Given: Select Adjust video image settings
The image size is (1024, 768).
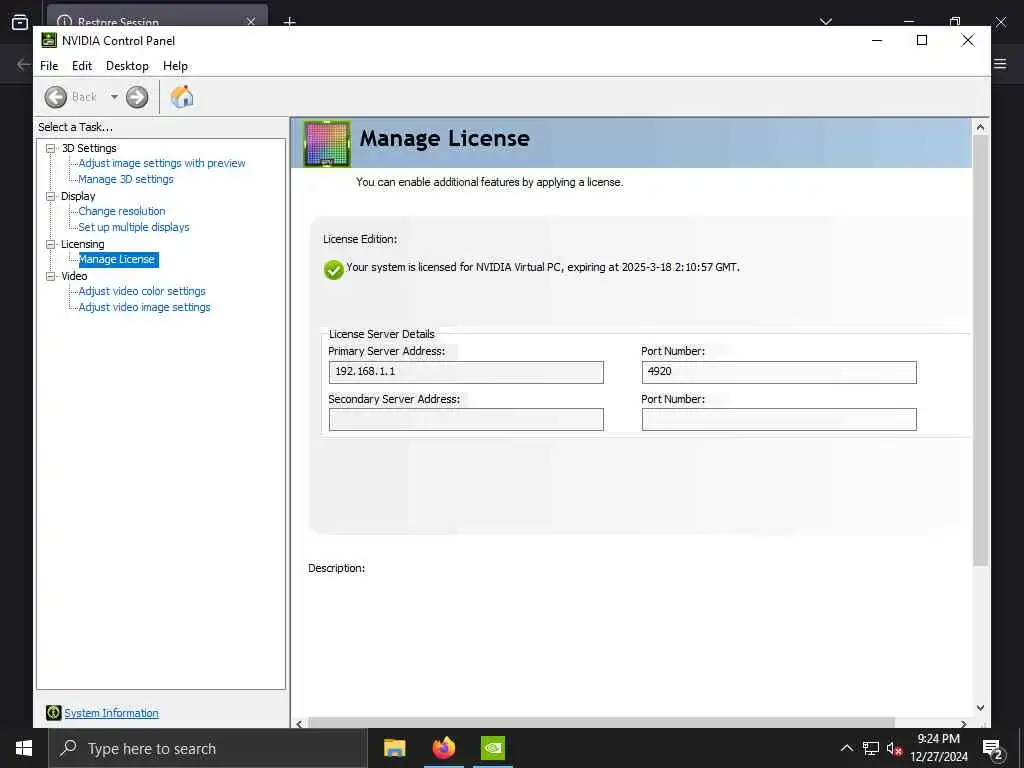Looking at the screenshot, I should 144,307.
